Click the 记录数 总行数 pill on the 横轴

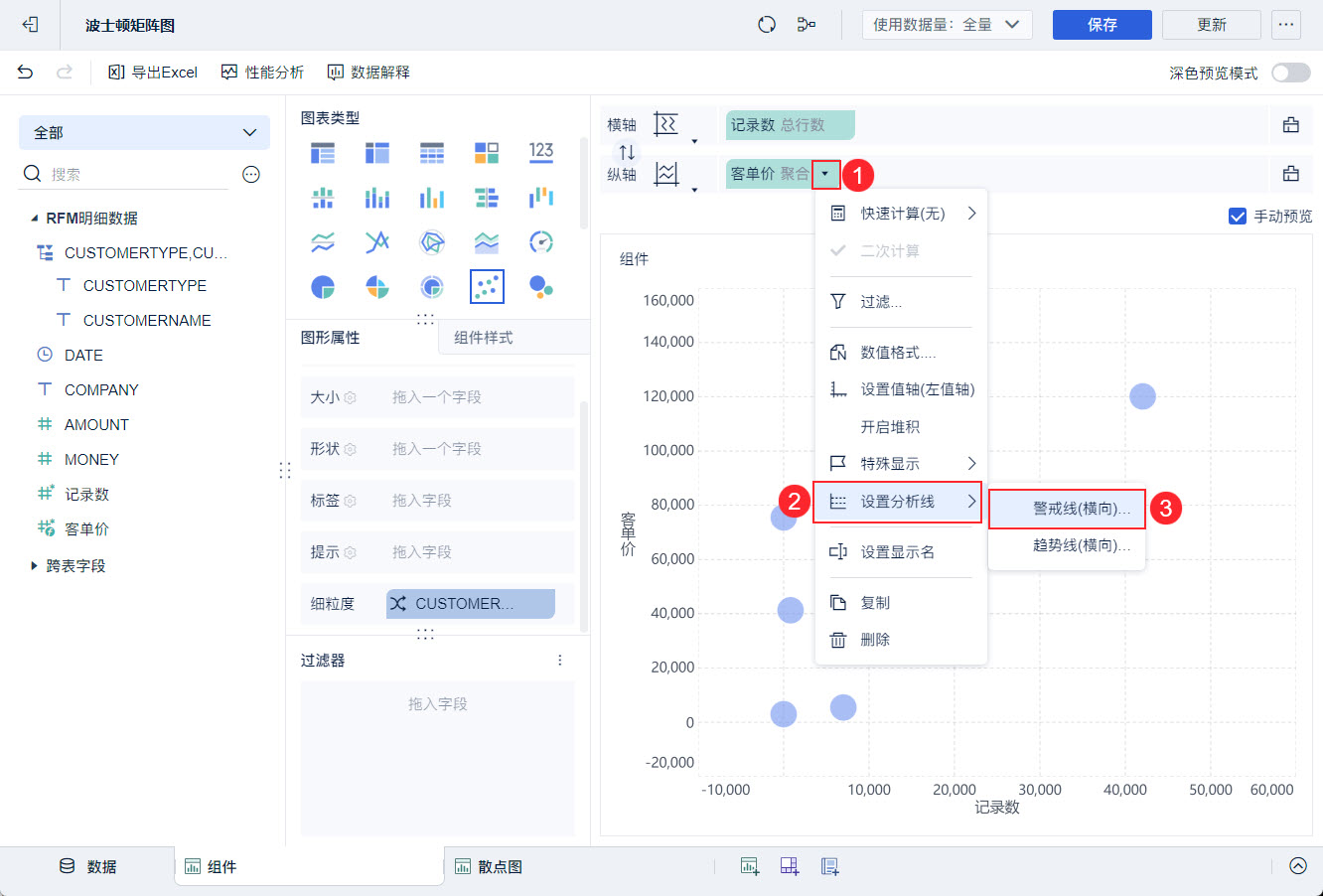pyautogui.click(x=791, y=125)
